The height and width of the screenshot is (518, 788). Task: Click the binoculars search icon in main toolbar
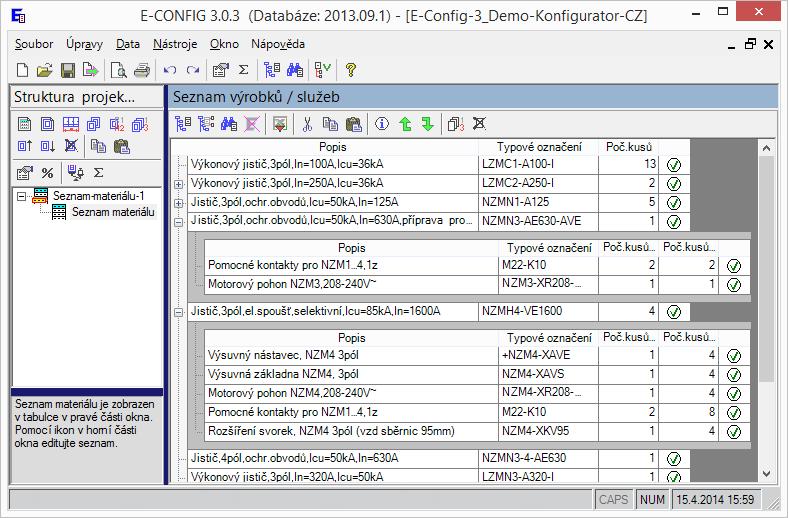click(295, 70)
